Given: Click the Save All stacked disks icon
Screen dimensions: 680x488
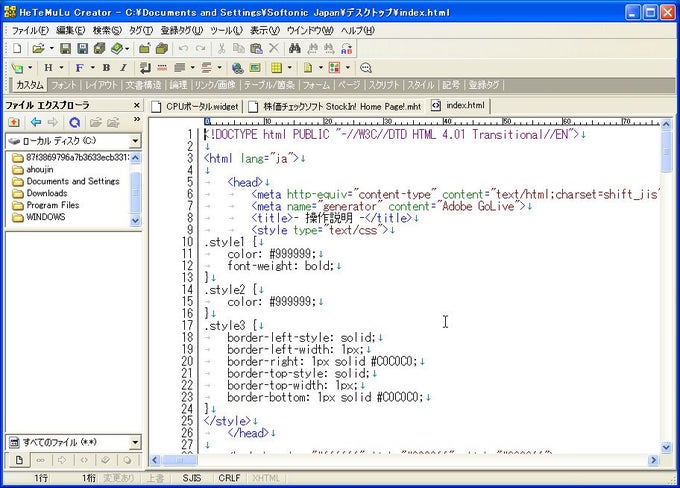Looking at the screenshot, I should [x=99, y=49].
